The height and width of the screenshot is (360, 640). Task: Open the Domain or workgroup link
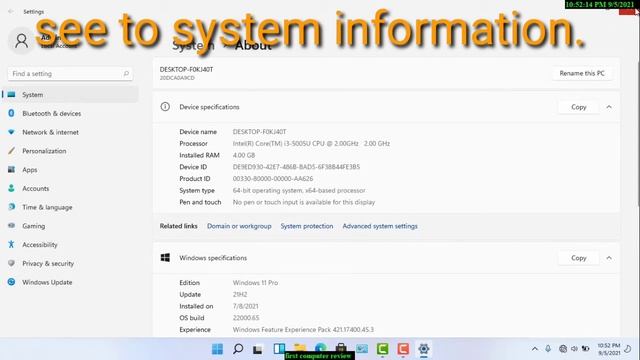coord(239,226)
